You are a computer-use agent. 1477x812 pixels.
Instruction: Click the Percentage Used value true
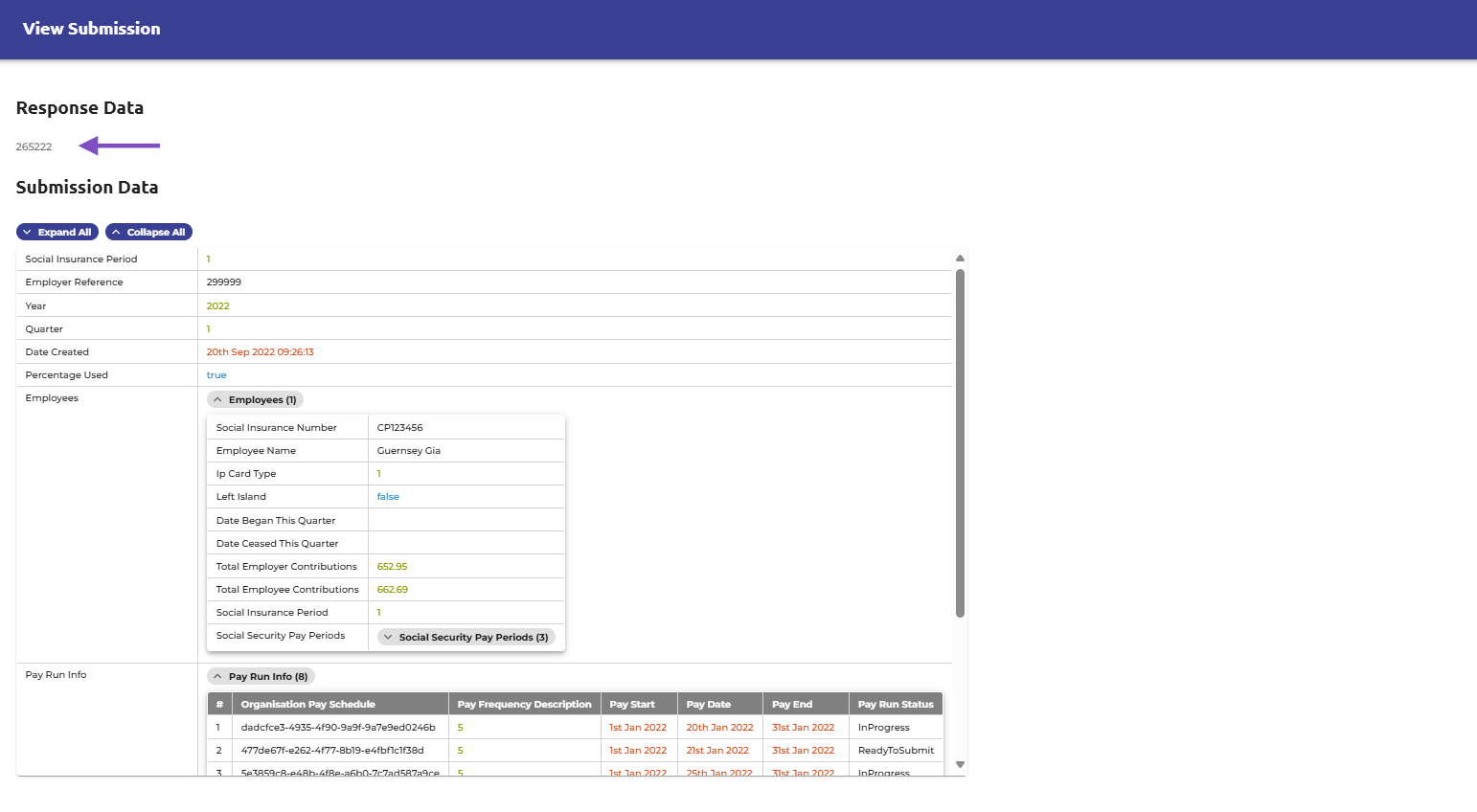[x=216, y=375]
